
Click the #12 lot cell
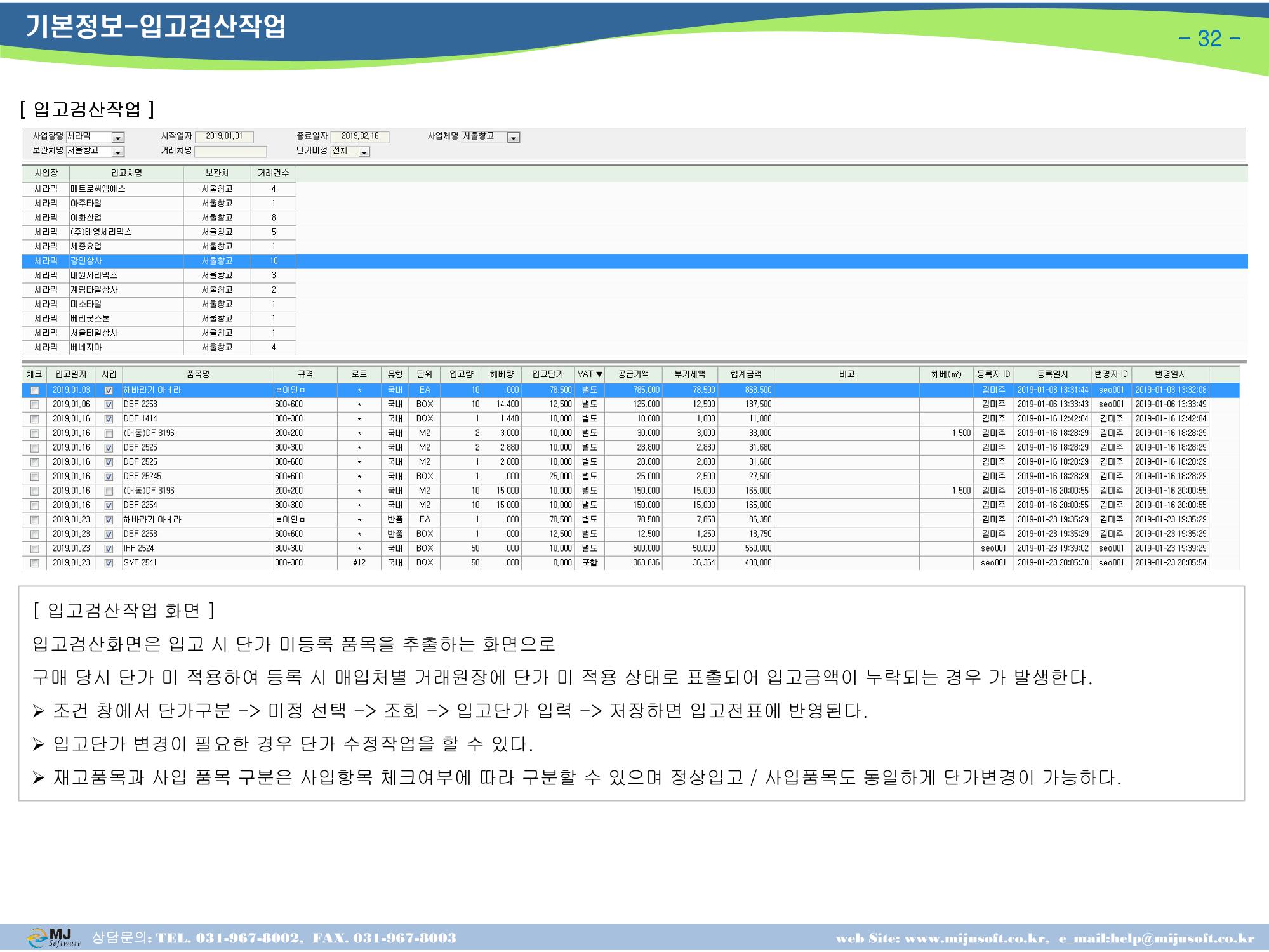(359, 563)
